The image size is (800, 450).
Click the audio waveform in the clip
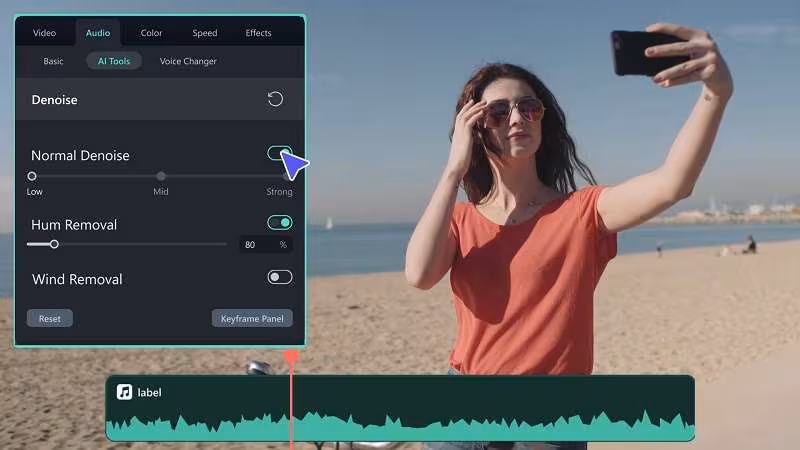399,425
